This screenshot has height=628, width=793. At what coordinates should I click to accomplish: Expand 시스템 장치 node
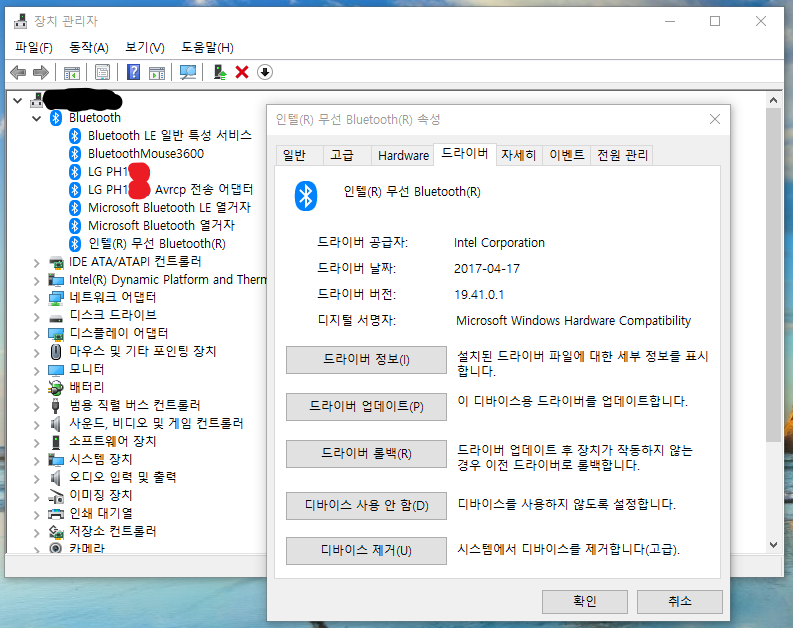[x=36, y=460]
